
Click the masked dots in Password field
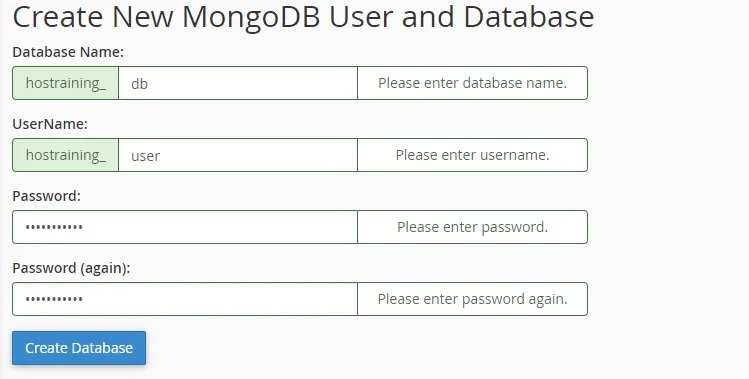point(54,227)
